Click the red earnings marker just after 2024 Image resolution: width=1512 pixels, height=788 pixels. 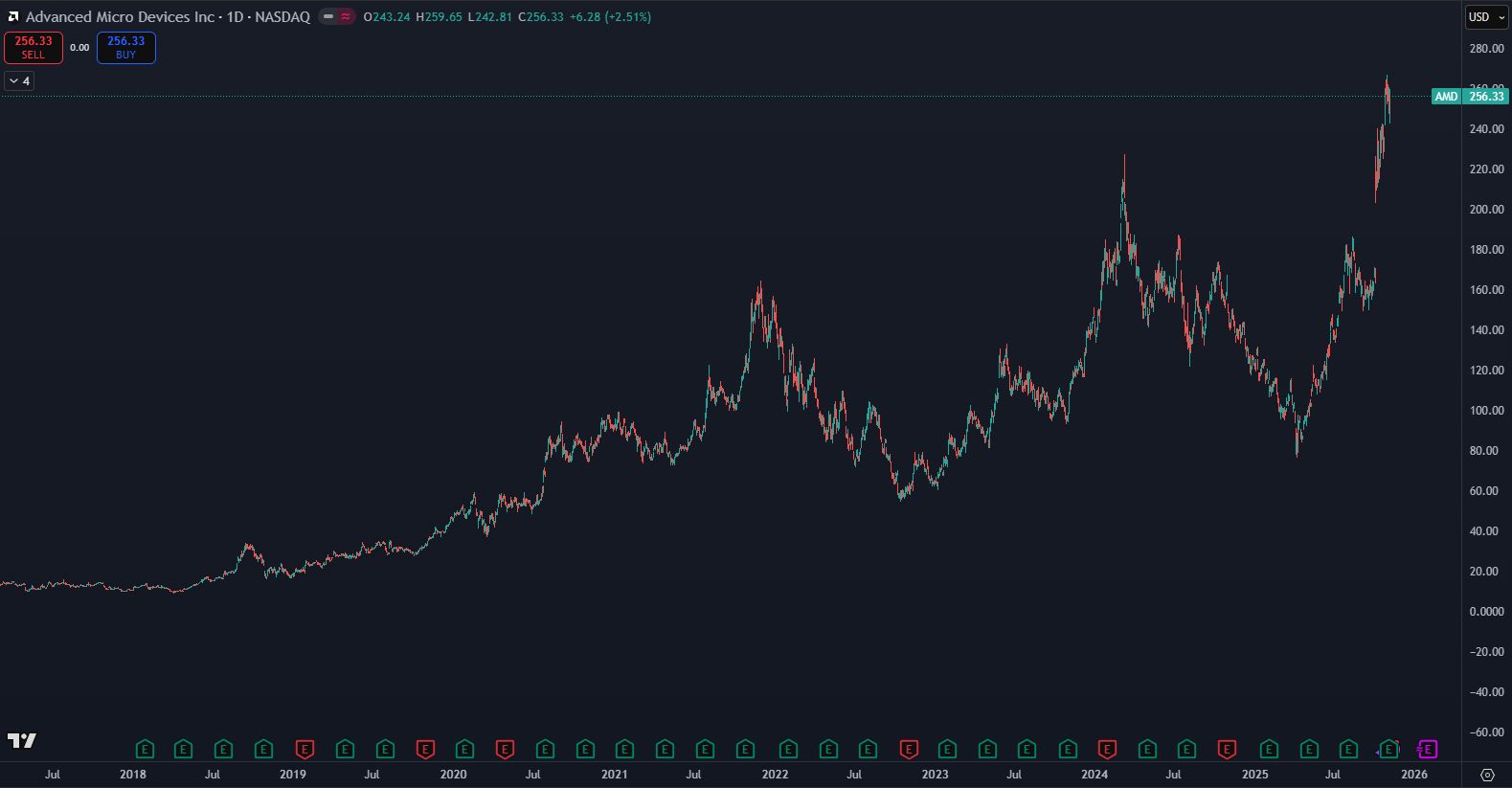click(x=1107, y=750)
